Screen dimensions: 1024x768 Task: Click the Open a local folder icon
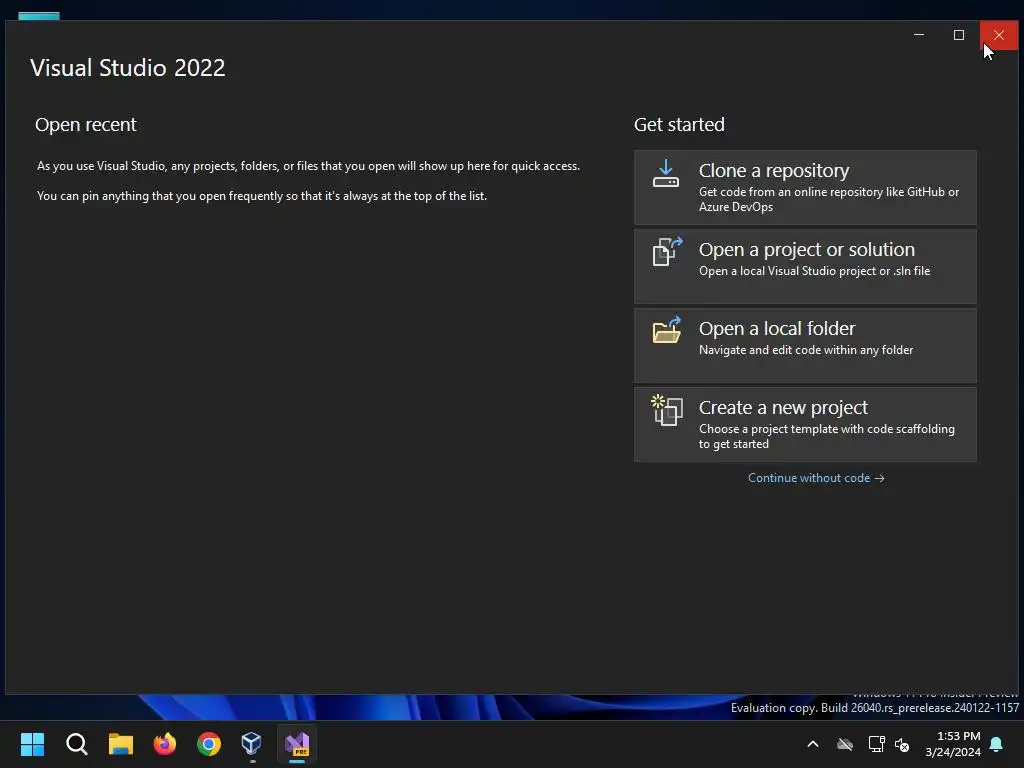667,330
